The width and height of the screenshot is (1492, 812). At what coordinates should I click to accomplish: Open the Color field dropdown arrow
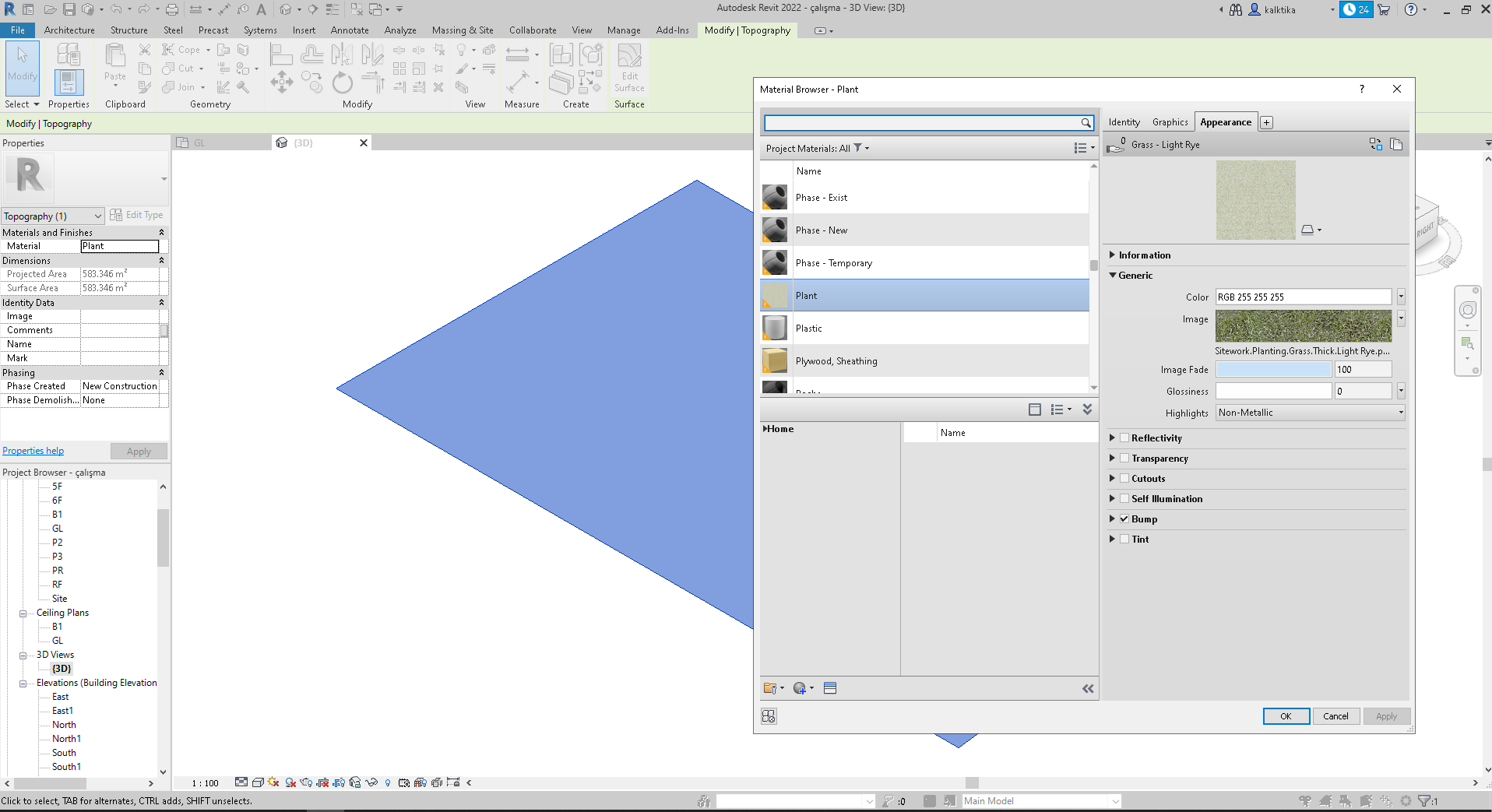click(1401, 297)
